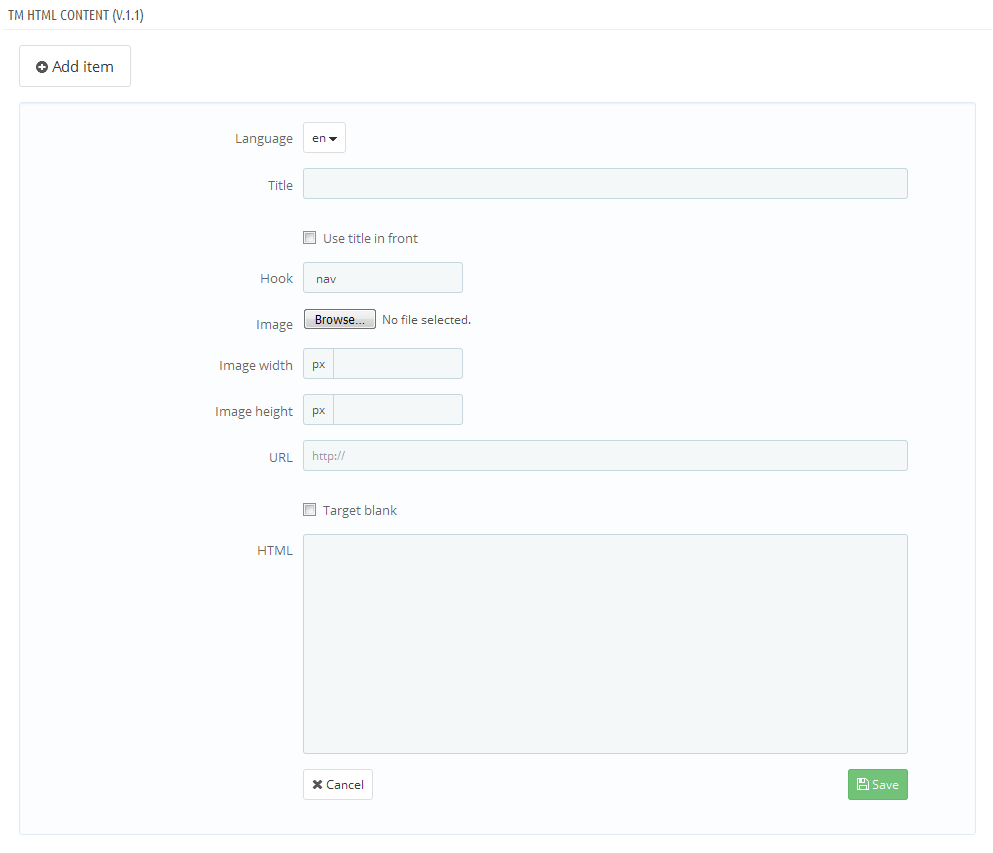Tick the Target blank checkbox
This screenshot has height=853, width=993.
[x=310, y=510]
